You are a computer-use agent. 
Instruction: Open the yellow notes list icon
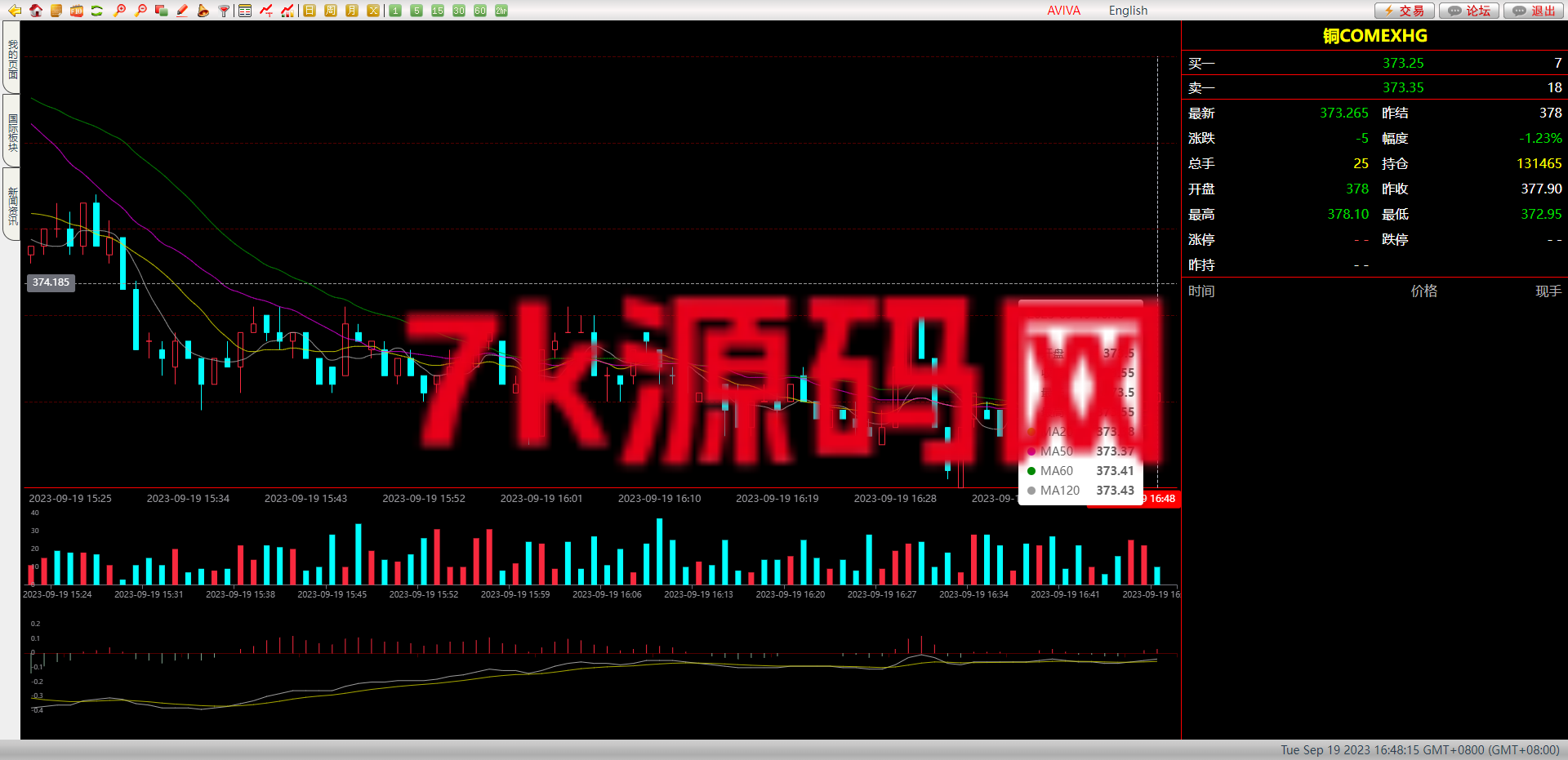(x=56, y=11)
